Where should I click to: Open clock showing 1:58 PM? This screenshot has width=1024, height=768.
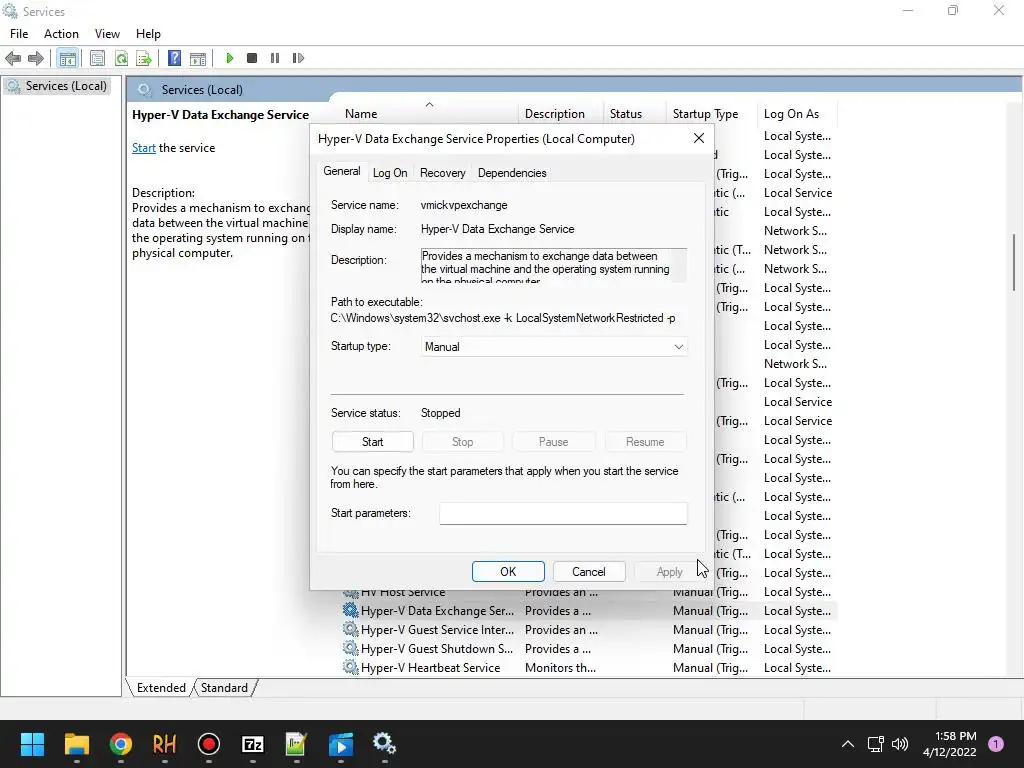(x=950, y=744)
